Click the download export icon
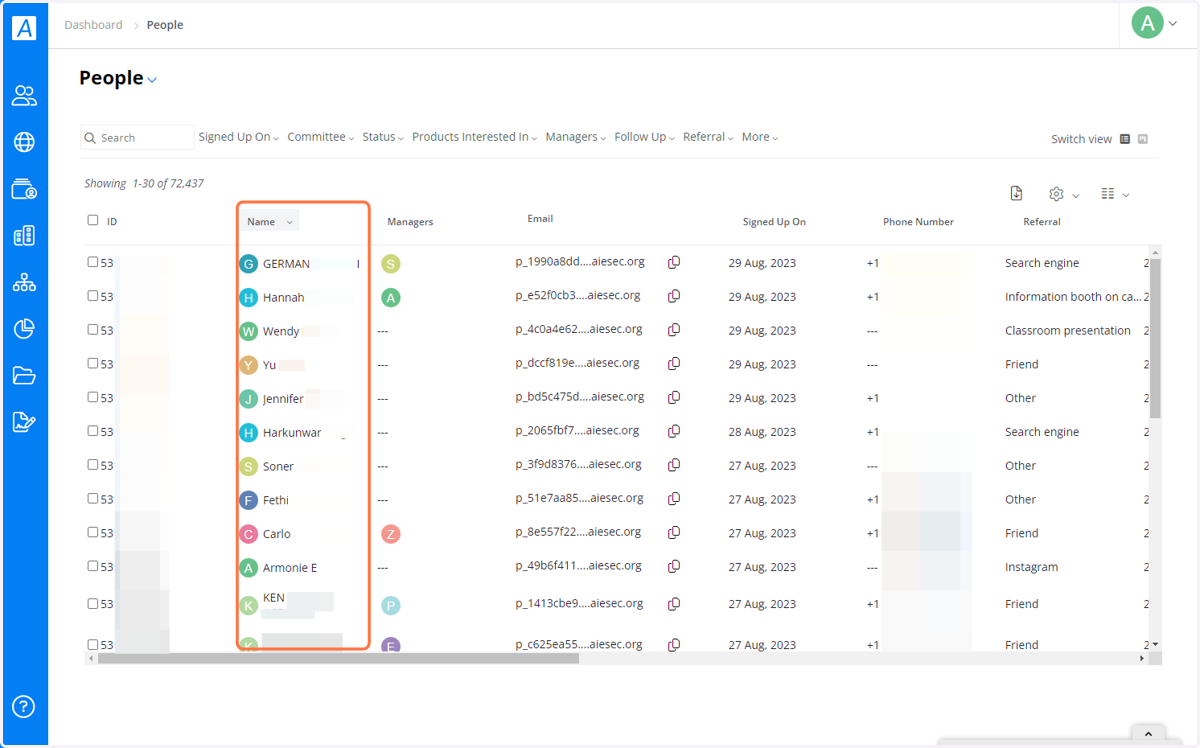 (x=1016, y=194)
